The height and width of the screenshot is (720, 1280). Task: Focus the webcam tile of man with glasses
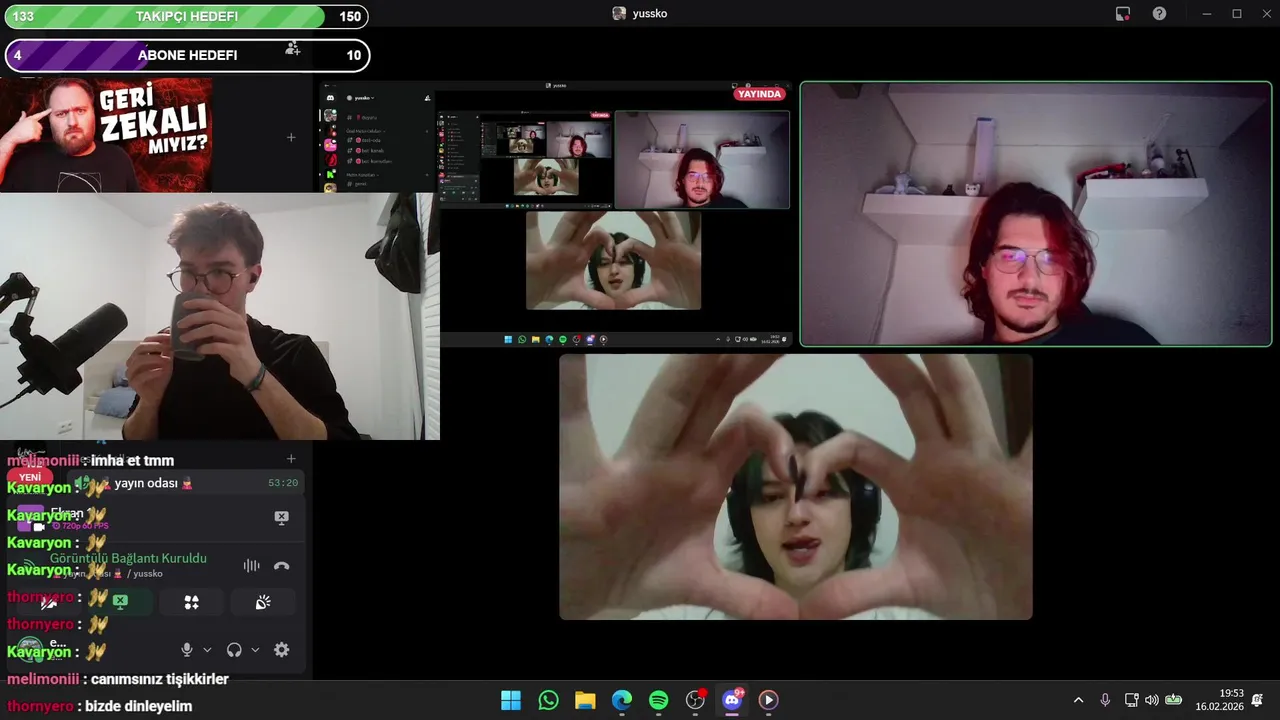pos(1036,214)
